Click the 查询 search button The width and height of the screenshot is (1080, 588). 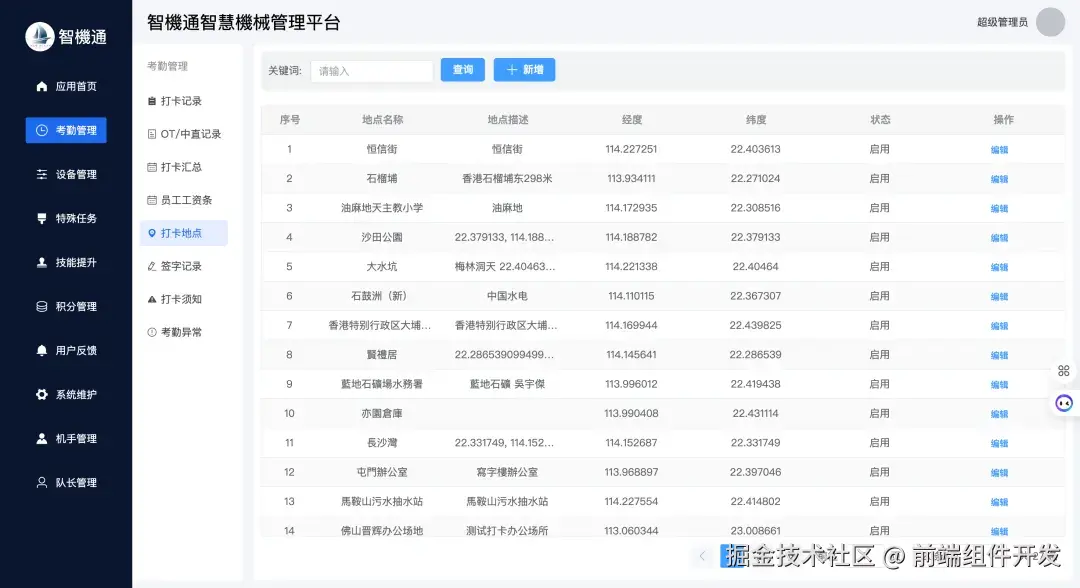pos(462,69)
